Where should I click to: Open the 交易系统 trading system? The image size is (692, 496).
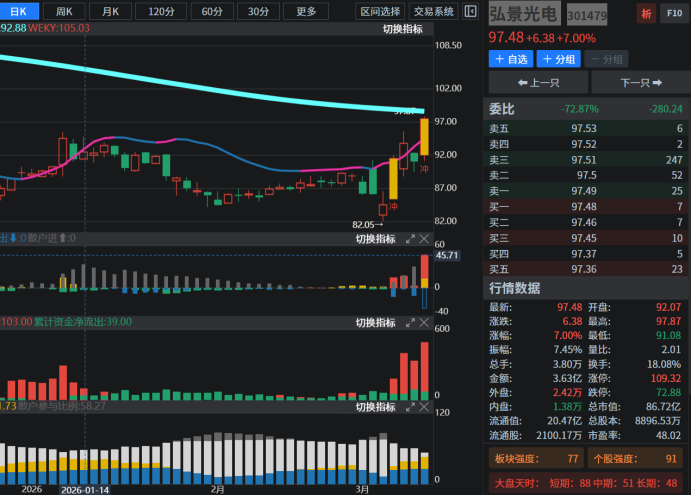coord(433,12)
